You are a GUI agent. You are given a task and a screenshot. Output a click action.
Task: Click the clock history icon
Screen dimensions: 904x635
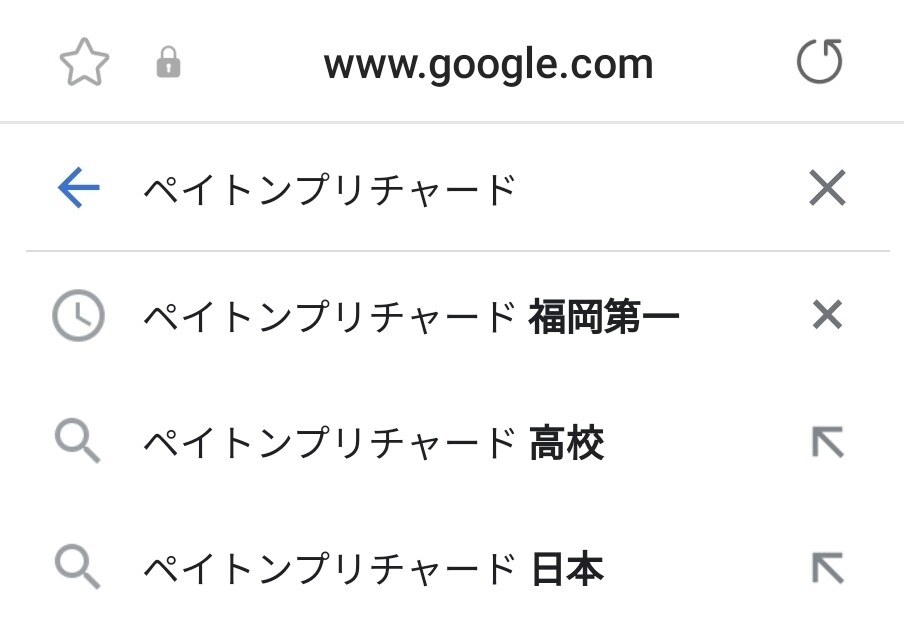[78, 316]
